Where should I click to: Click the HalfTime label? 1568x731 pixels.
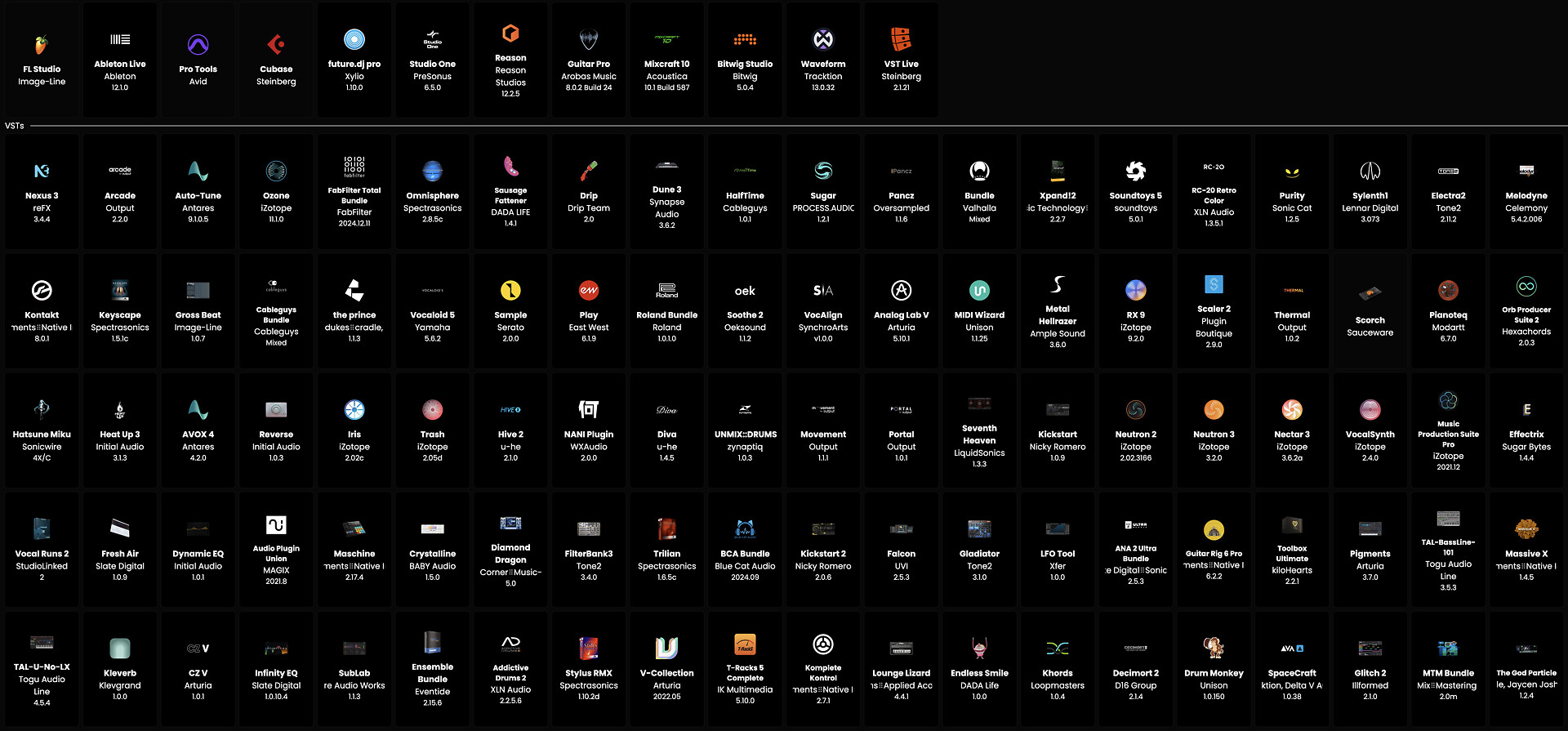coord(745,196)
